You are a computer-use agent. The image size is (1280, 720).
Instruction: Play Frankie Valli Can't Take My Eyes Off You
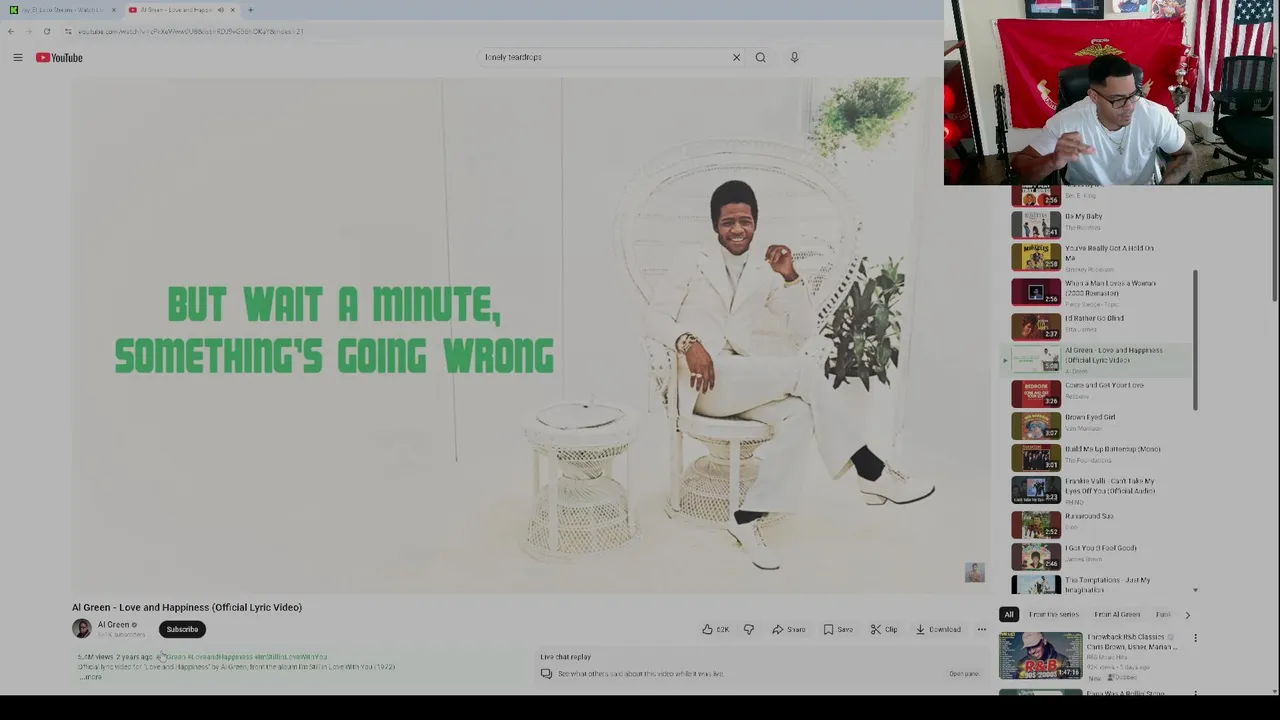(x=1100, y=490)
